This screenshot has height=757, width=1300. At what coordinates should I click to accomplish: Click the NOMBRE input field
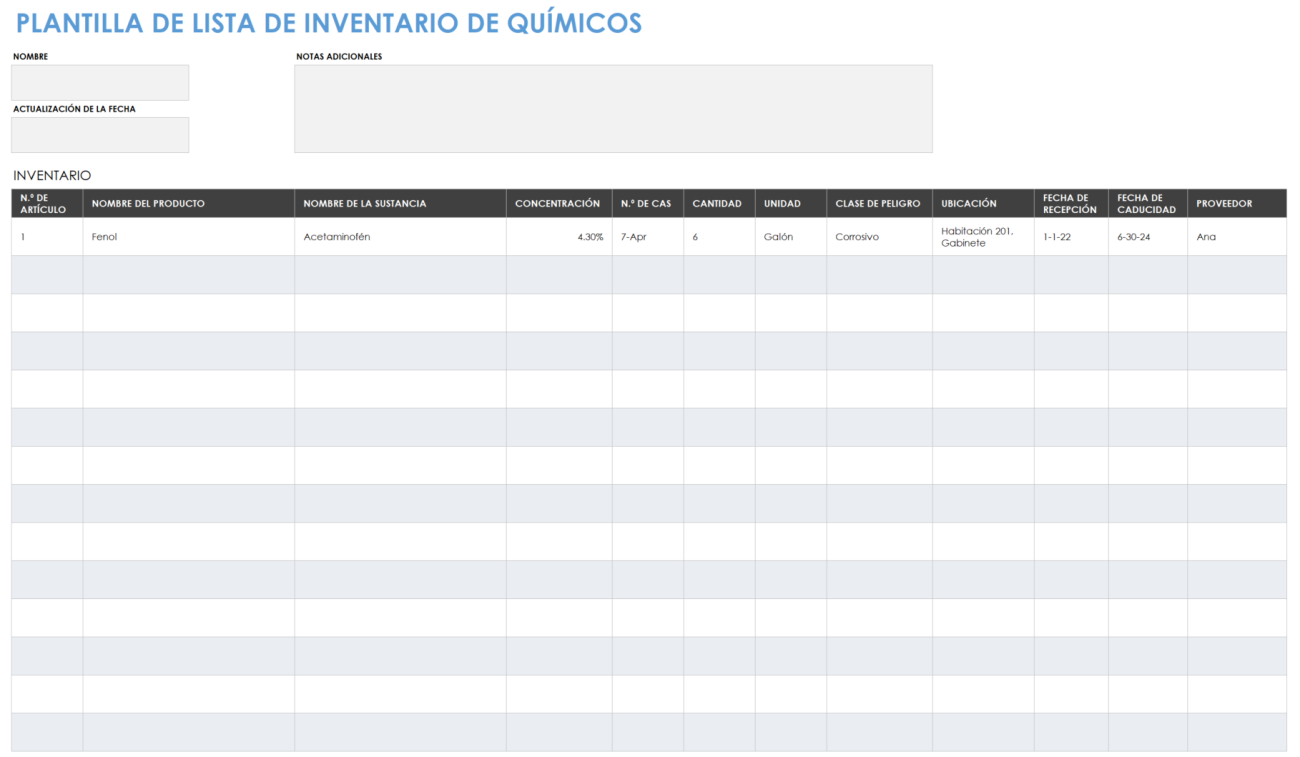99,82
